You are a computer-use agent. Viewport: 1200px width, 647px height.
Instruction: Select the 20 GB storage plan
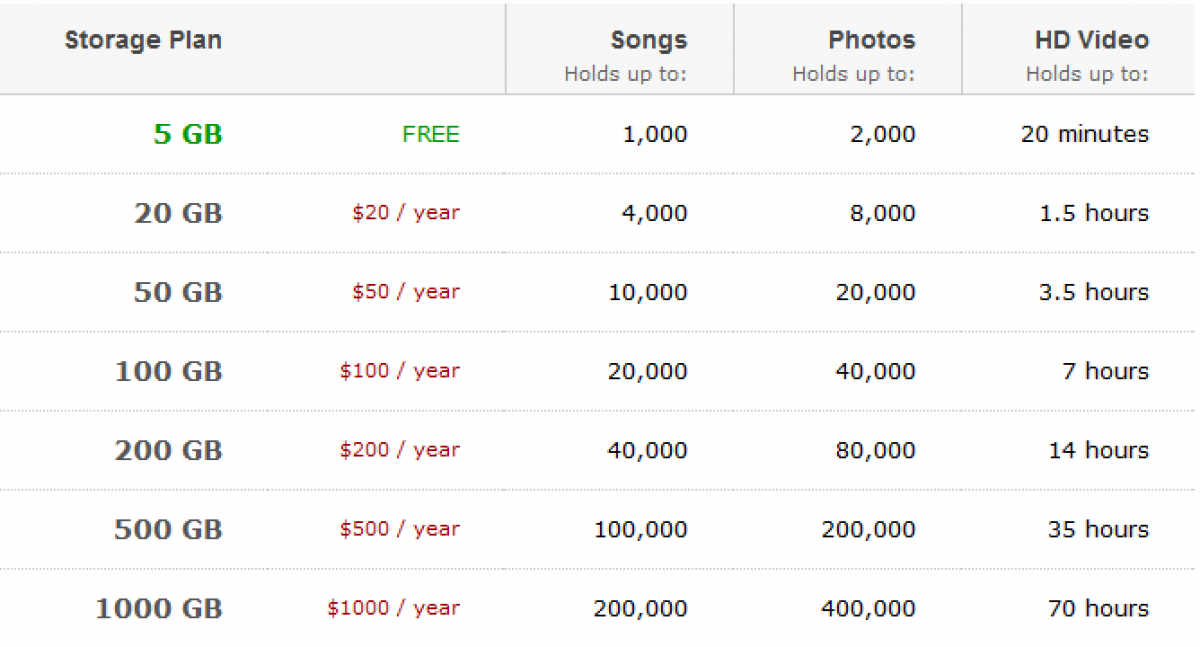178,214
